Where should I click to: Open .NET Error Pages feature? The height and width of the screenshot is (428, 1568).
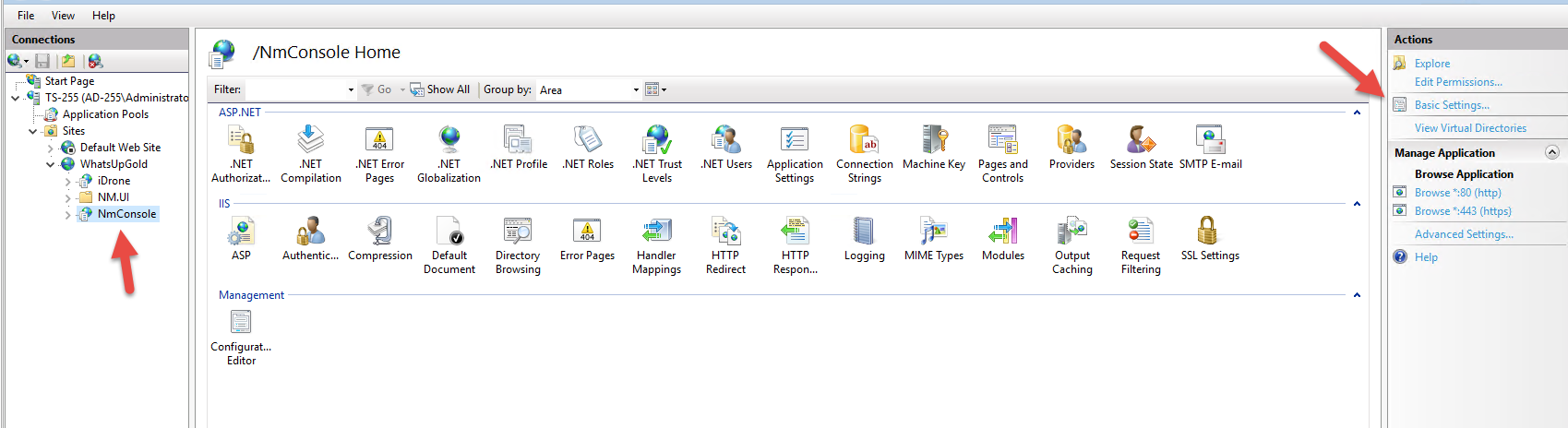[x=379, y=154]
